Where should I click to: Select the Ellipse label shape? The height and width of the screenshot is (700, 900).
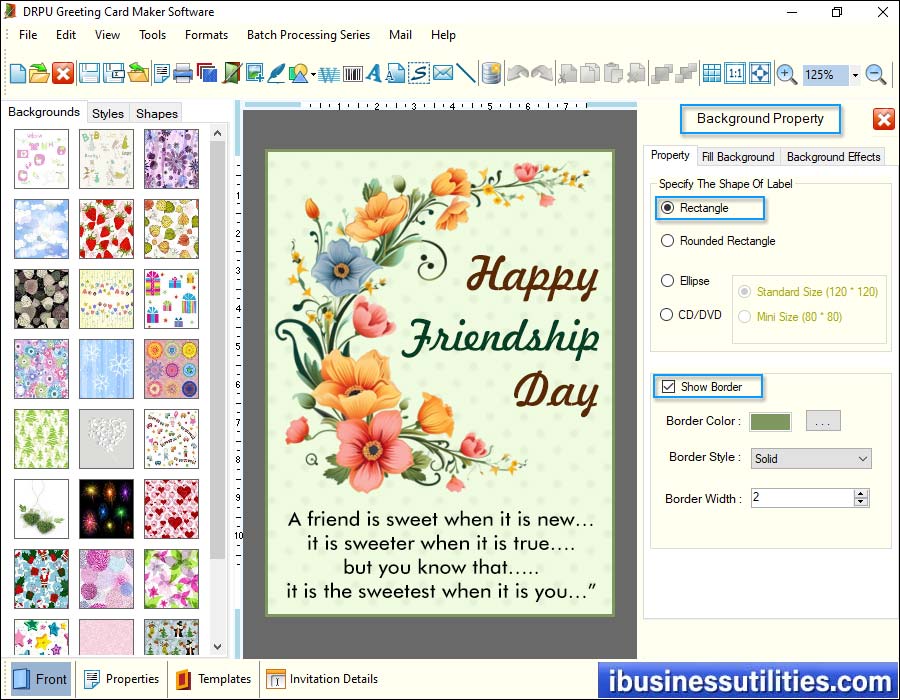coord(667,281)
